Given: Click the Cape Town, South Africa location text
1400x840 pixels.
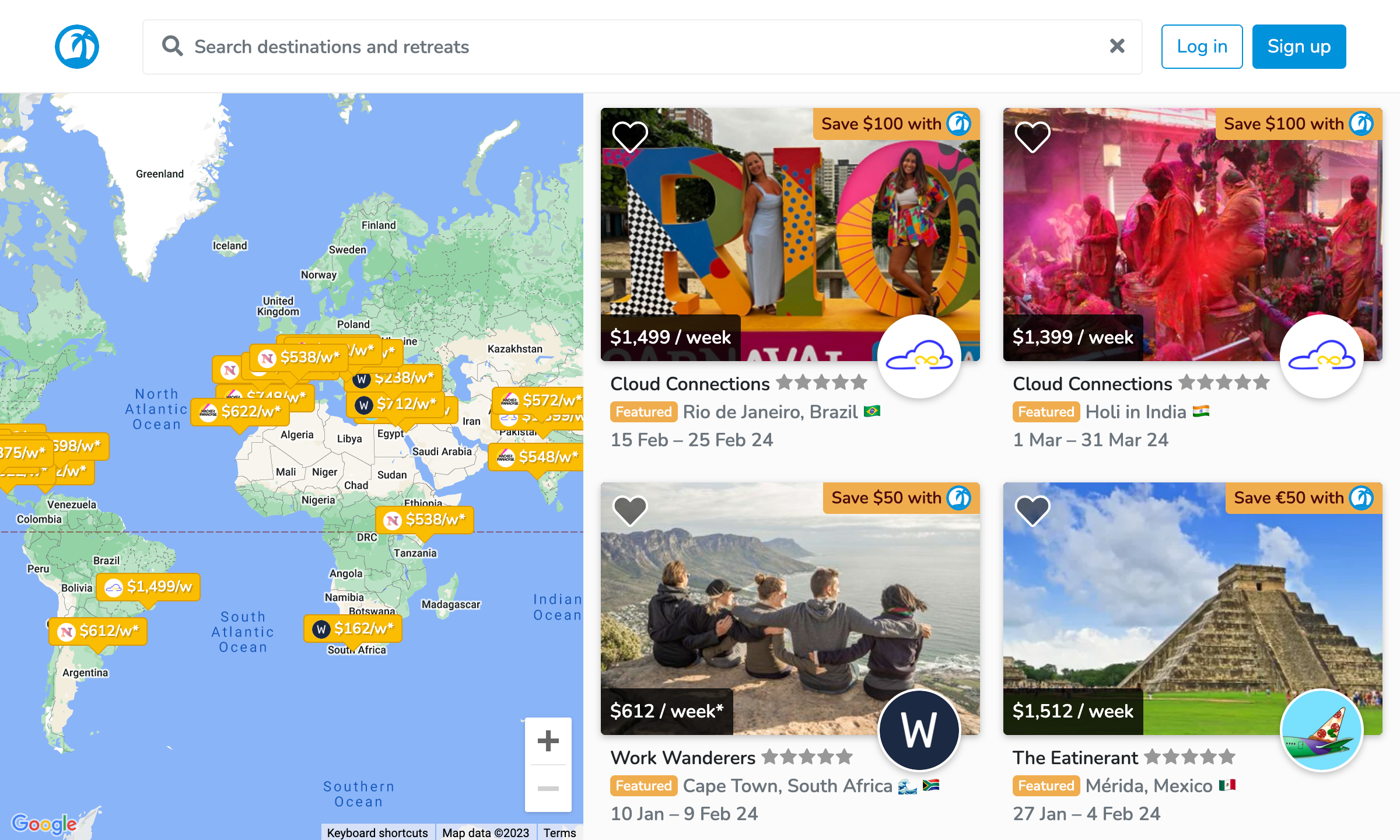Looking at the screenshot, I should tap(787, 786).
